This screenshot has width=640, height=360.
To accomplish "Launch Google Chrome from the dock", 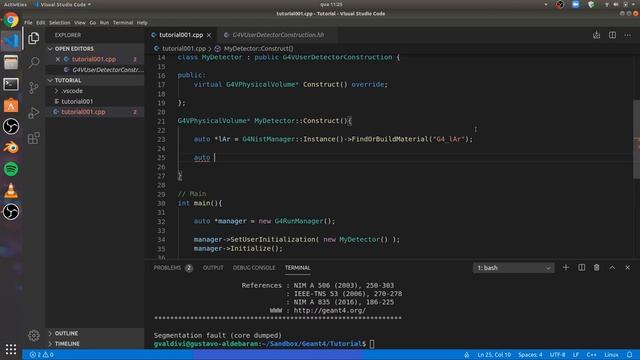I will point(11,20).
